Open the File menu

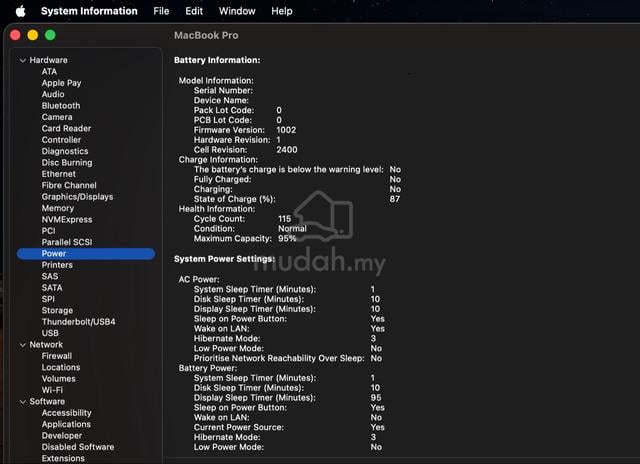tap(161, 11)
